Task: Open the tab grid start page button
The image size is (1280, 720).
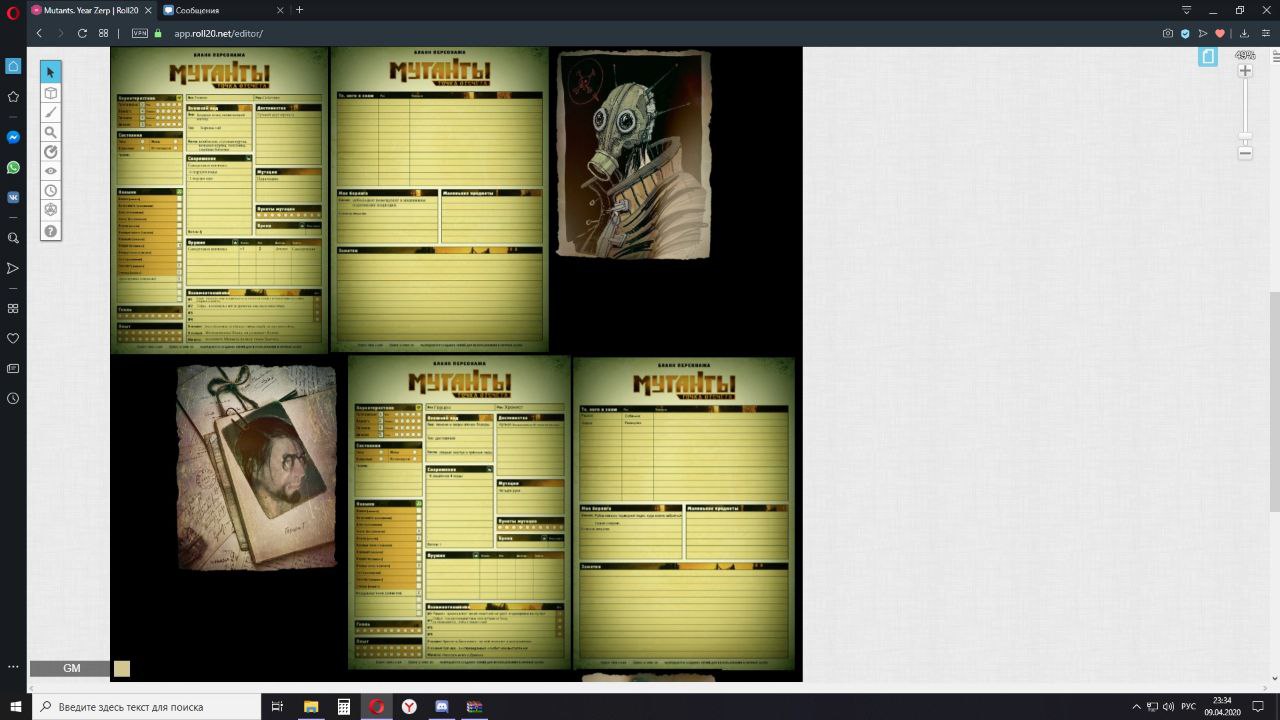Action: 103,33
